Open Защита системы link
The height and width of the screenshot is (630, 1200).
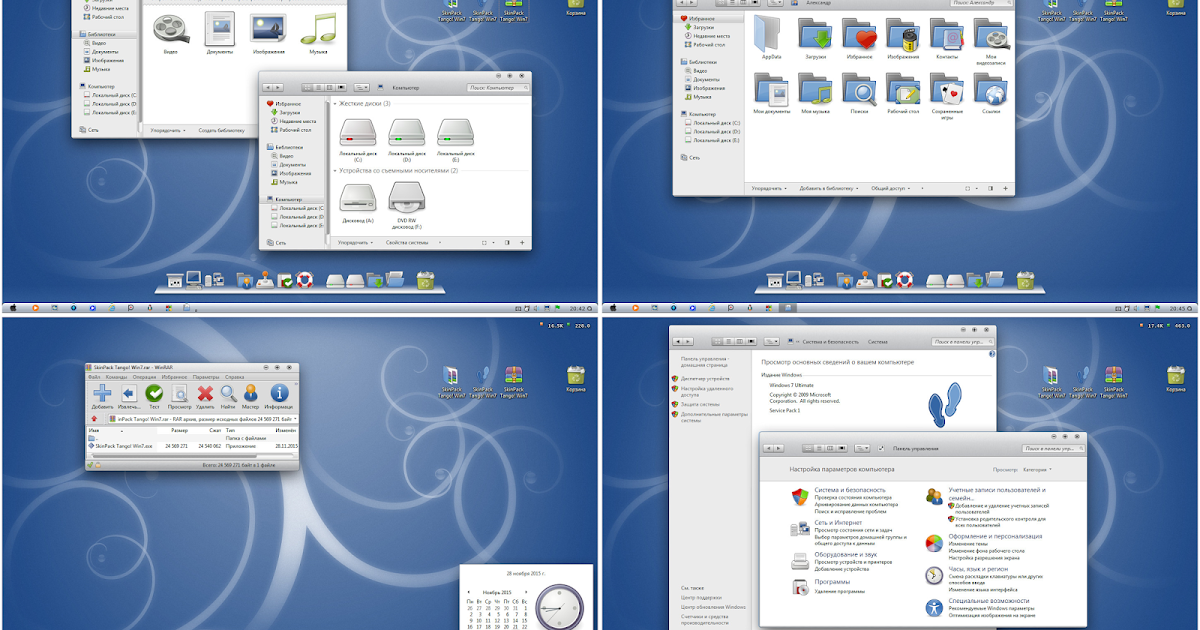click(701, 403)
